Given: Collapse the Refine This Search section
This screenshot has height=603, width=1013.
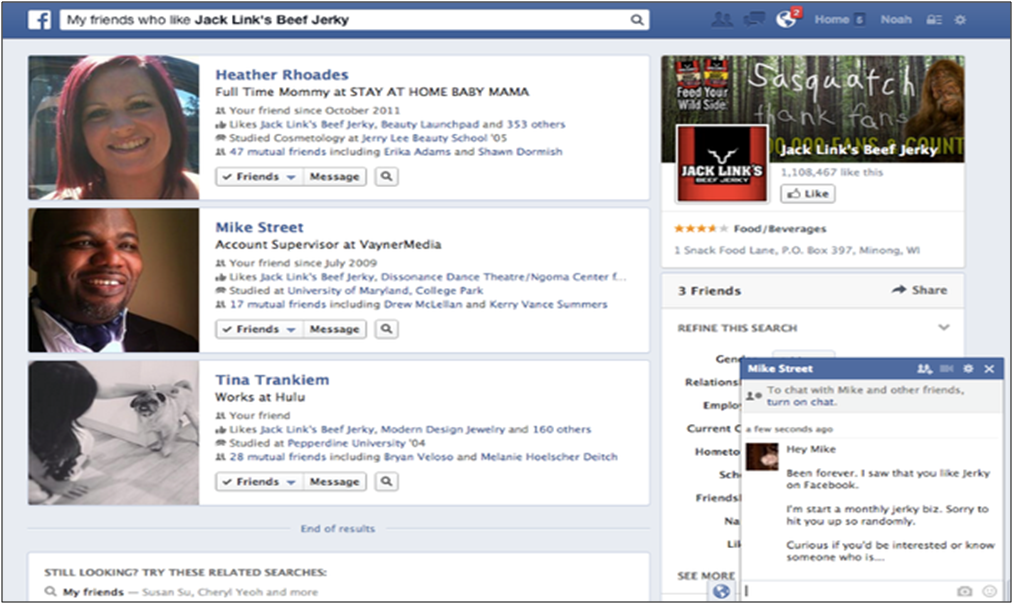Looking at the screenshot, I should click(x=943, y=328).
